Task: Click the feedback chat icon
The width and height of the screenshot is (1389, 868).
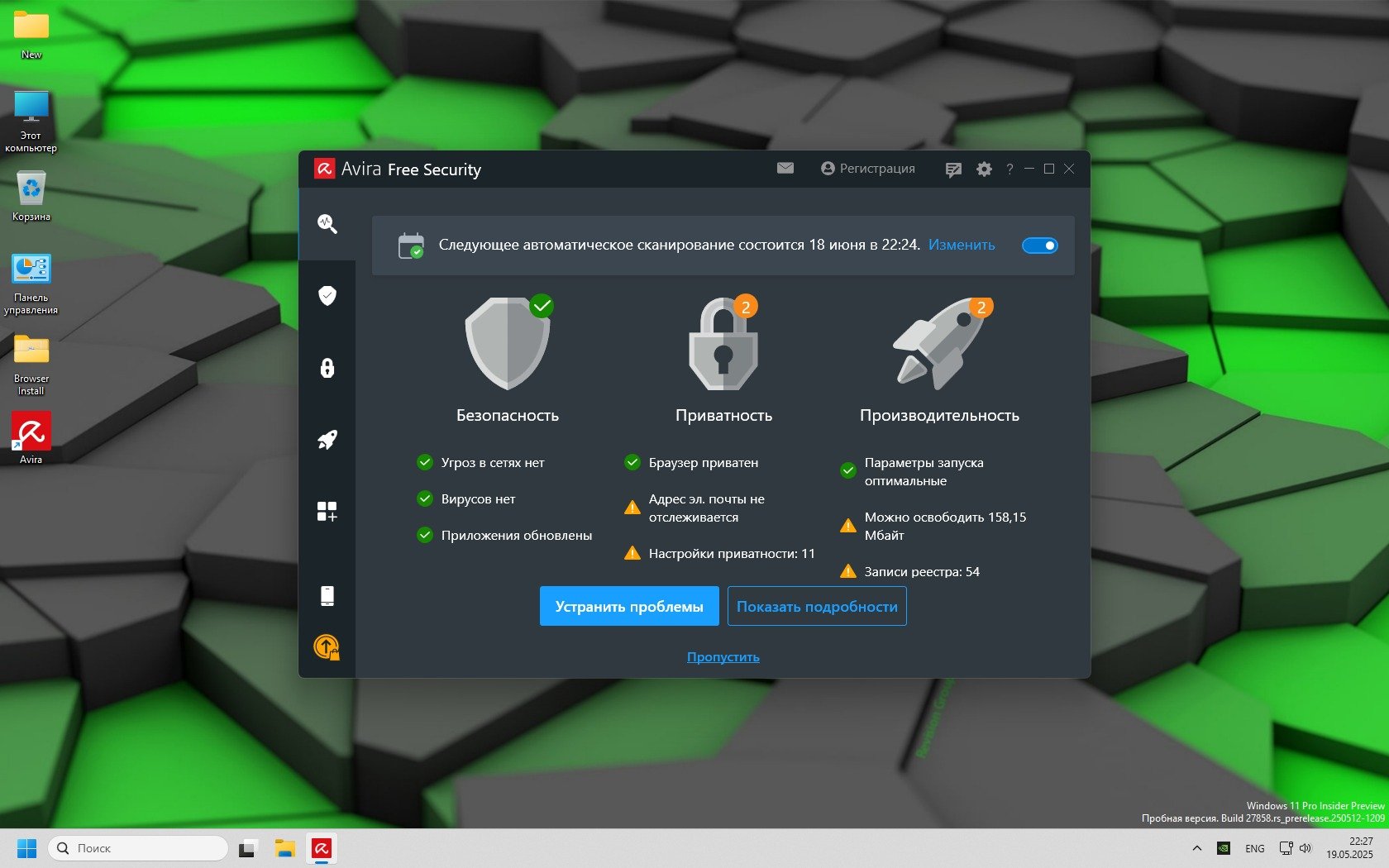Action: click(953, 169)
